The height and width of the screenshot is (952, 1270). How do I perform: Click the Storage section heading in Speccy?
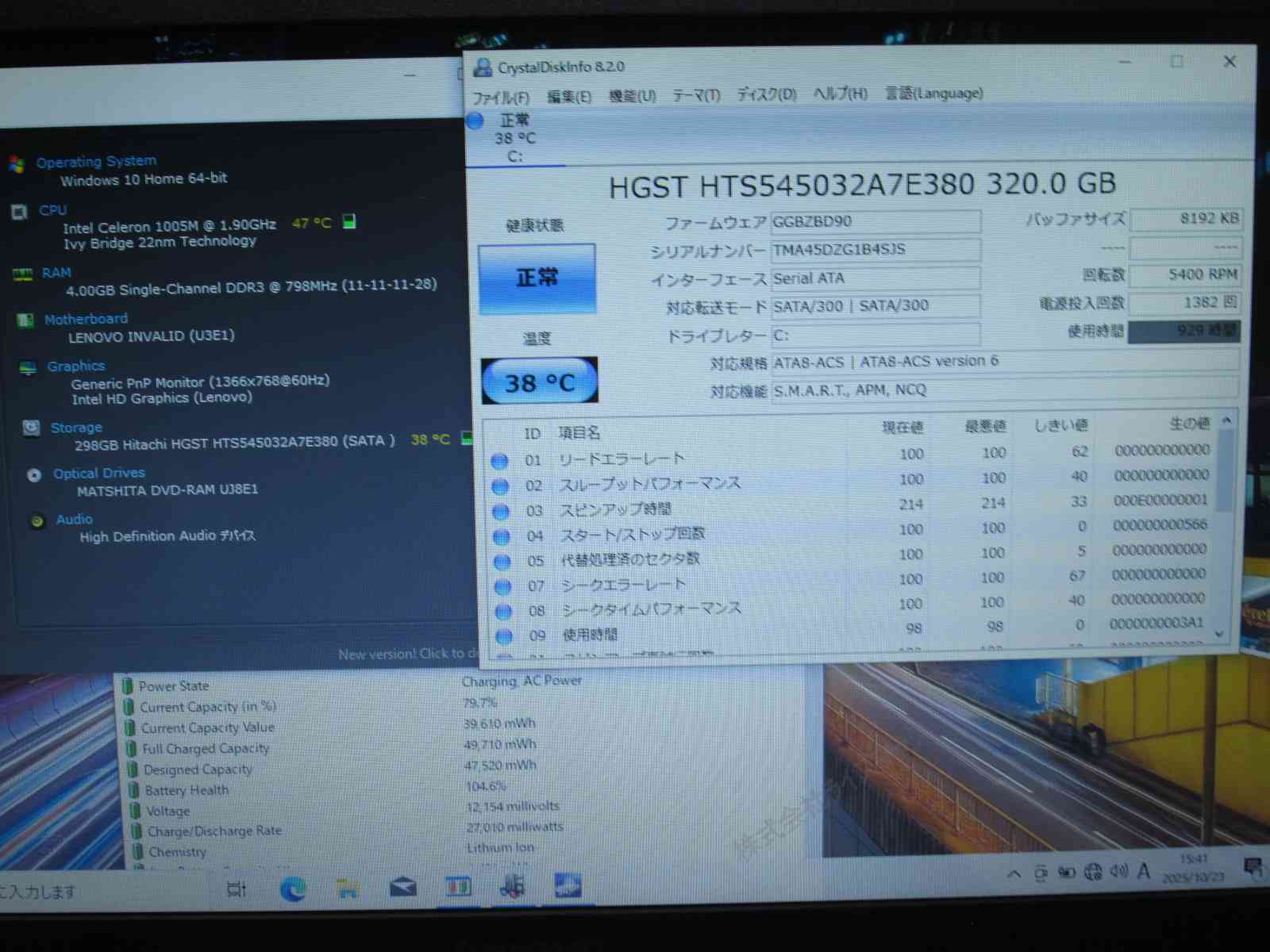pyautogui.click(x=76, y=428)
